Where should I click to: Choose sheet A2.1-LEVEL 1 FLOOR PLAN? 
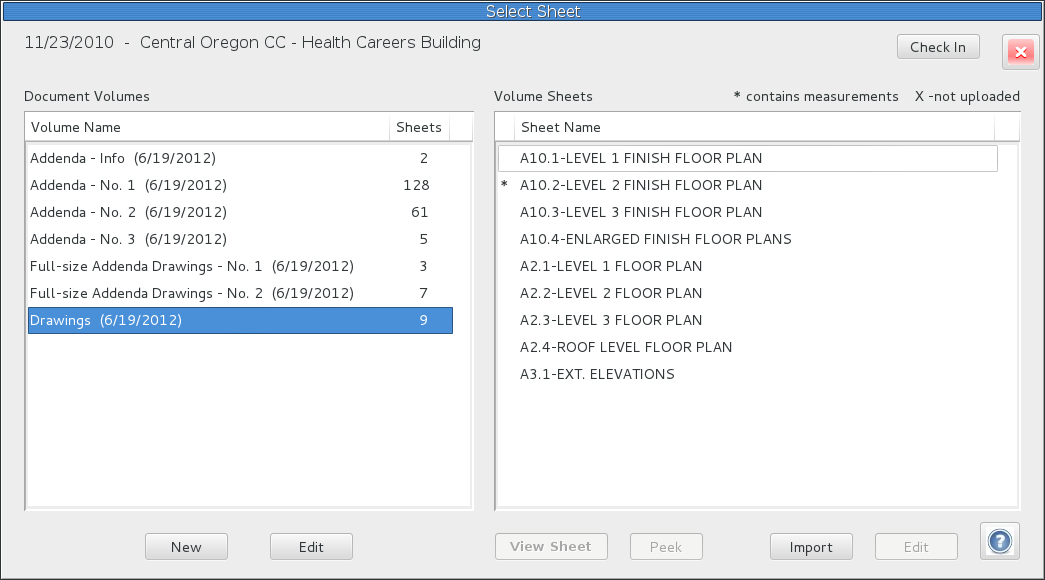[748, 266]
